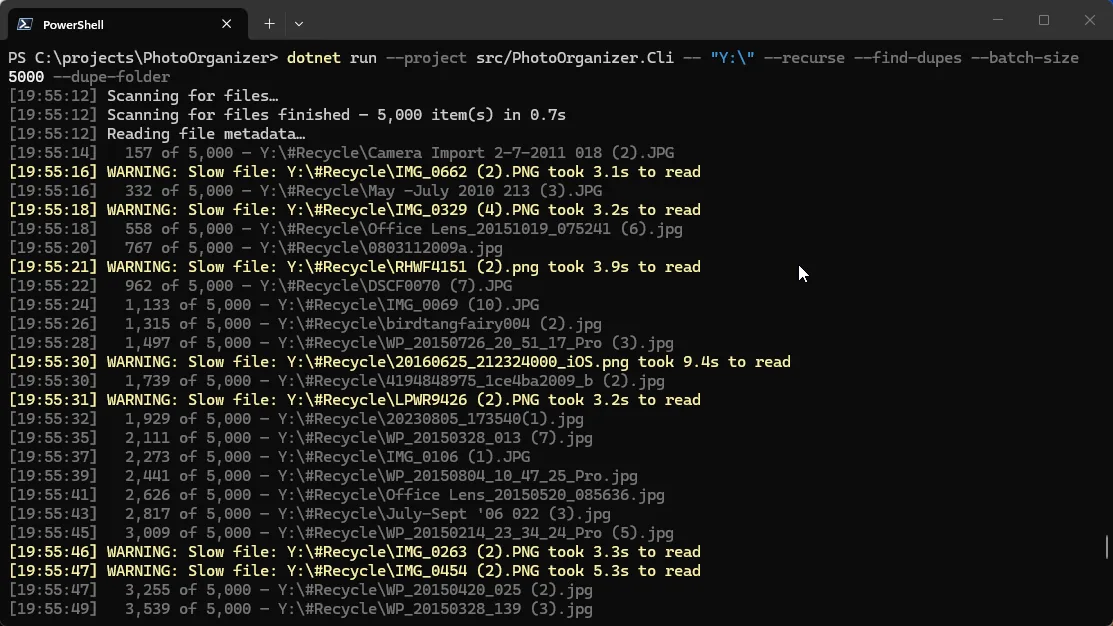
Task: Click the 'PS C:\projects\PhotoOrganizer>' prompt
Action: point(143,57)
